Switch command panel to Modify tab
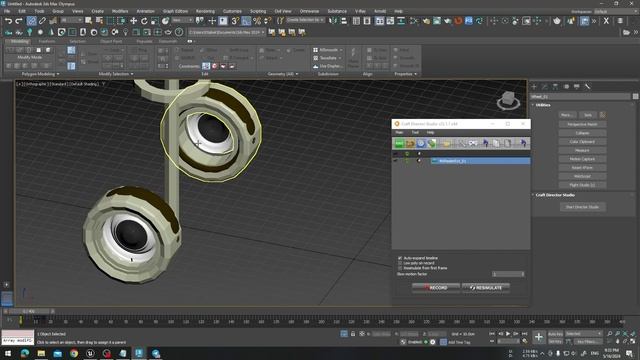640x360 pixels. (x=544, y=87)
